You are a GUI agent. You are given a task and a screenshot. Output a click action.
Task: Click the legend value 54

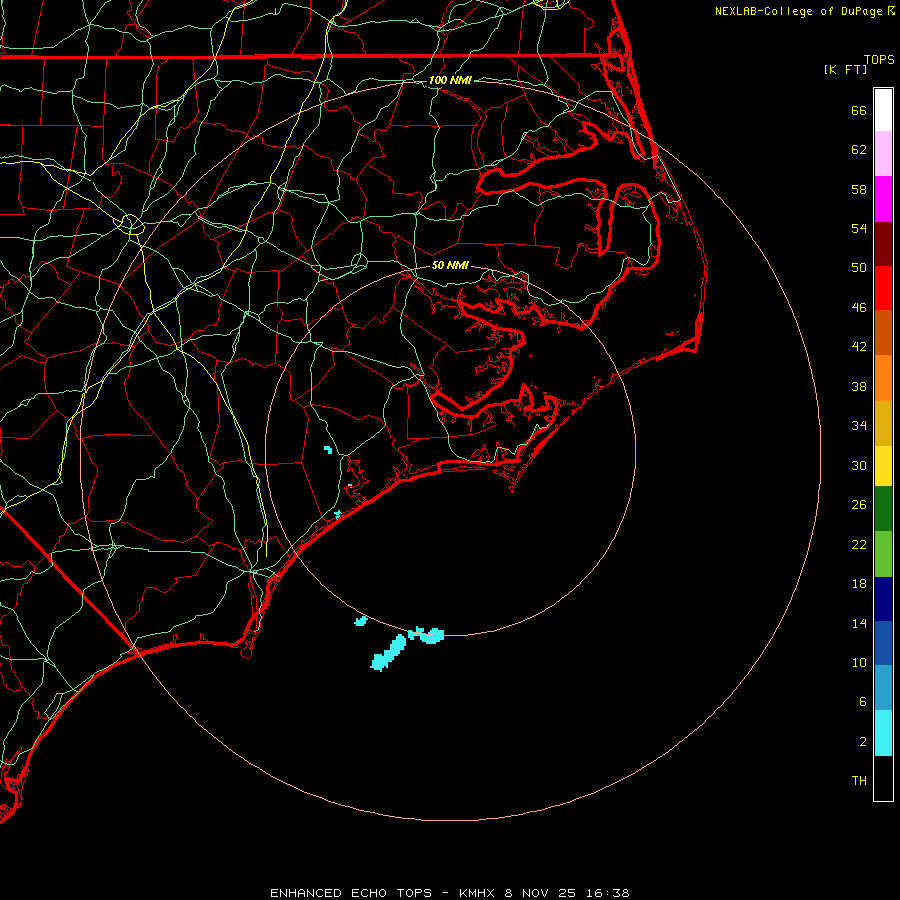point(859,228)
